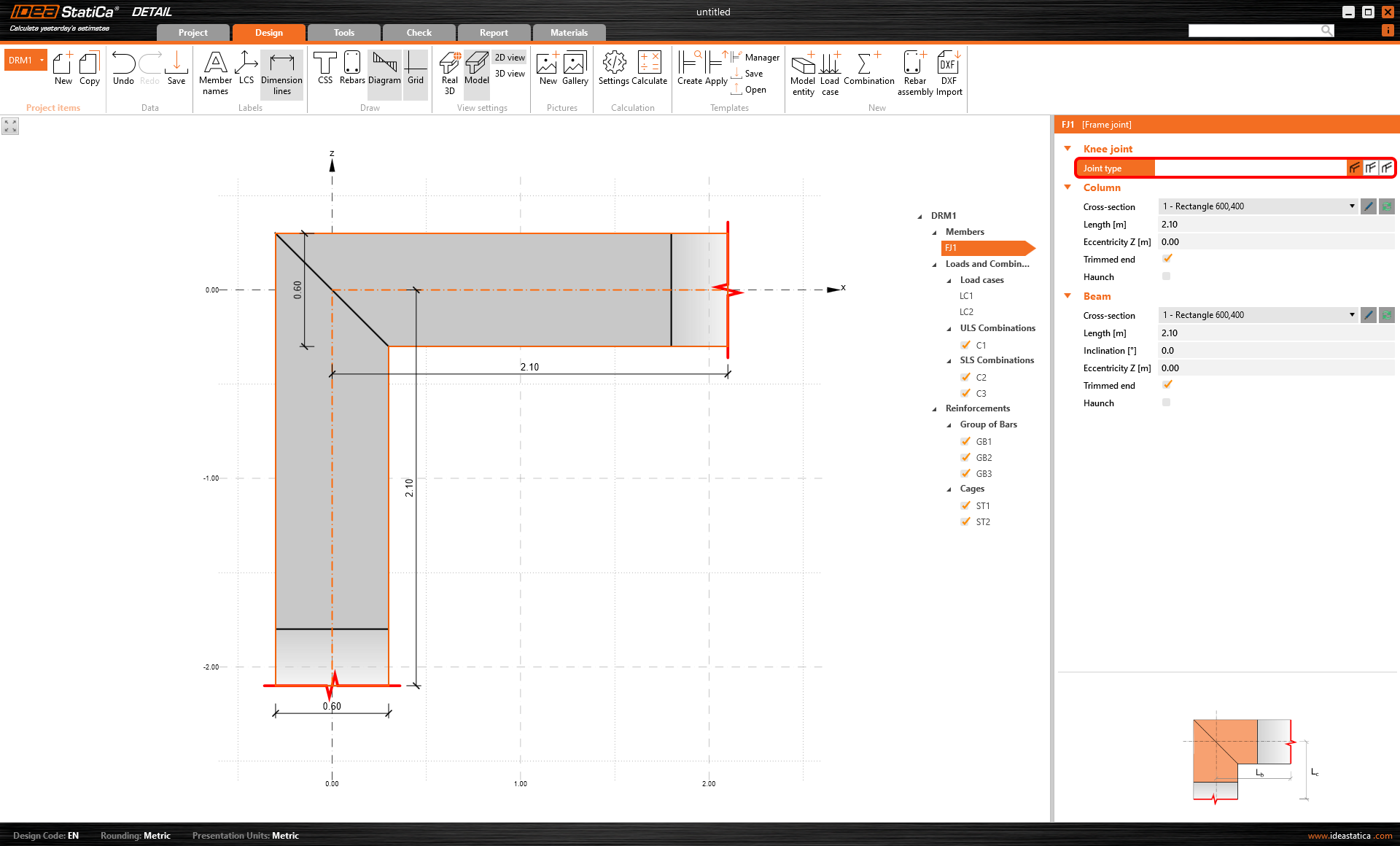The width and height of the screenshot is (1400, 846).
Task: Edit the Column cross-section with pencil icon
Action: [x=1369, y=206]
